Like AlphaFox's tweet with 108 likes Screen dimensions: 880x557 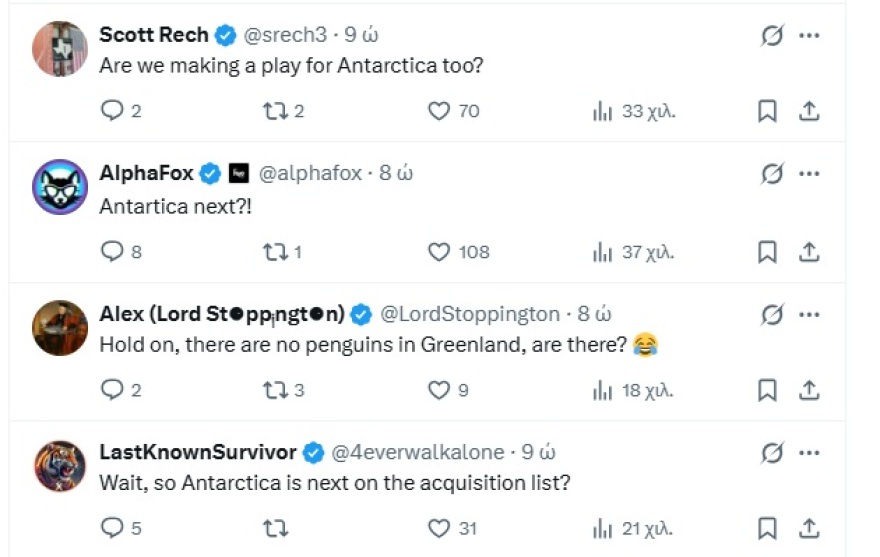click(439, 252)
